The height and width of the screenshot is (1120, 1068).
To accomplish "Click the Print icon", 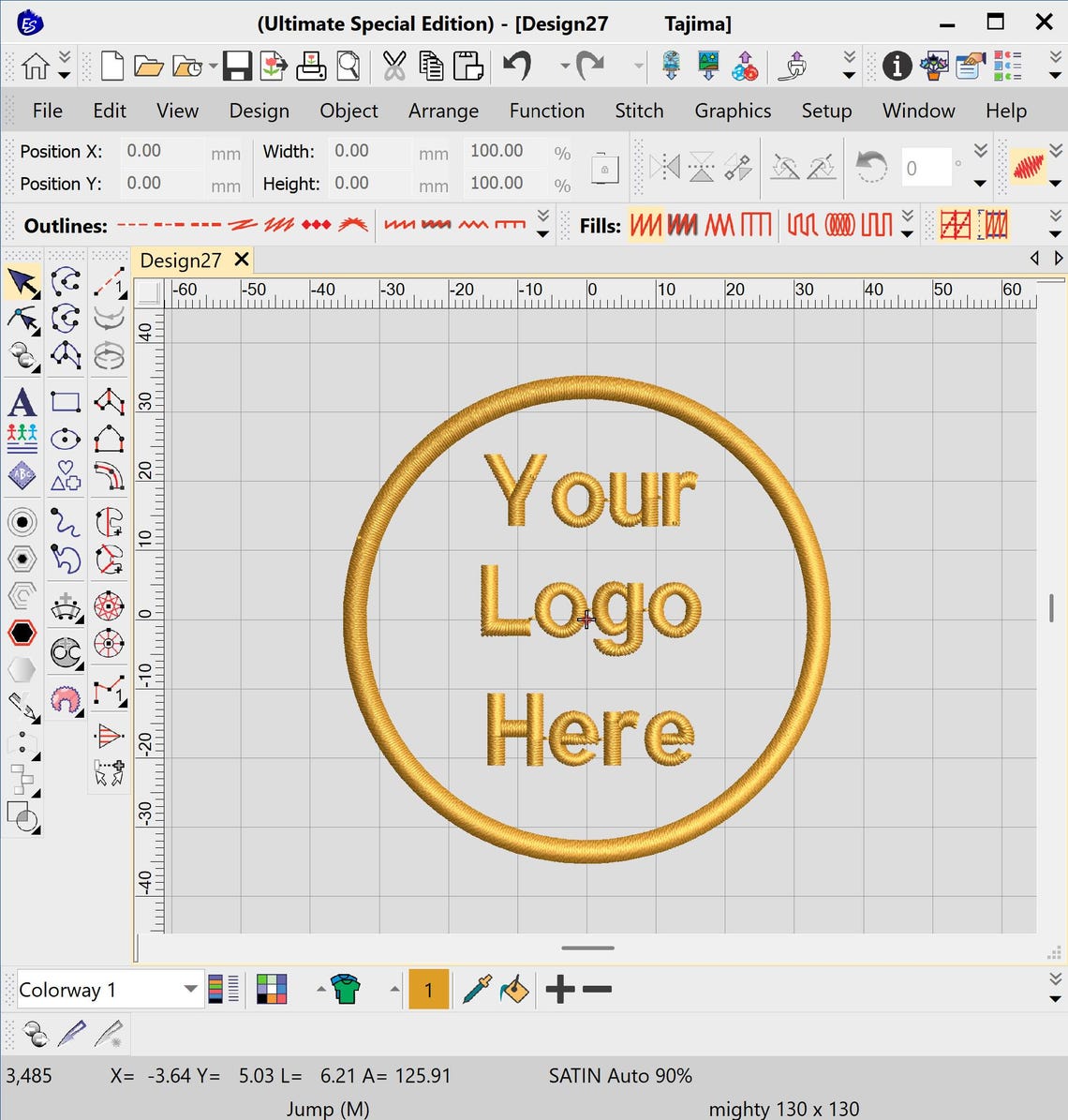I will pos(310,66).
